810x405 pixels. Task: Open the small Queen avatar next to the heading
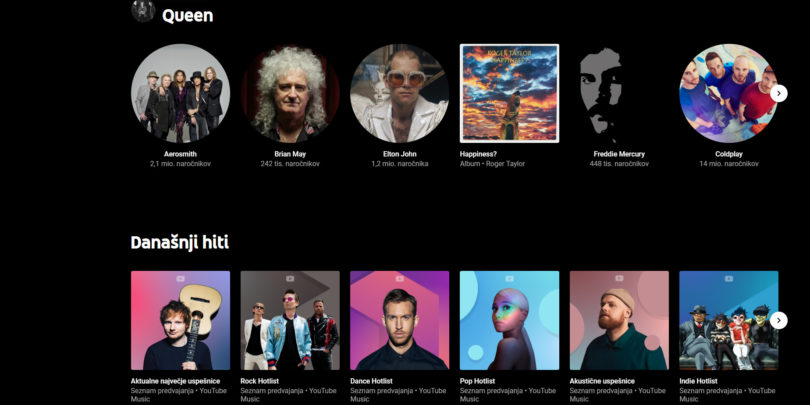(x=143, y=11)
